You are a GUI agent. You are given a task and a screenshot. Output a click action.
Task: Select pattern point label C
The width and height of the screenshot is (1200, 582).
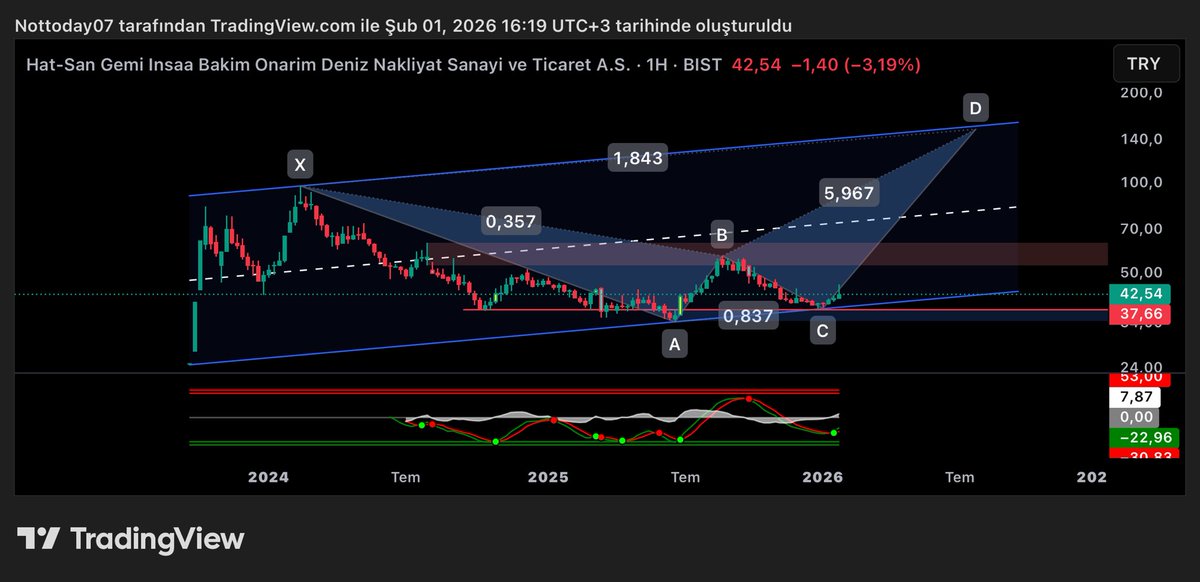coord(822,331)
